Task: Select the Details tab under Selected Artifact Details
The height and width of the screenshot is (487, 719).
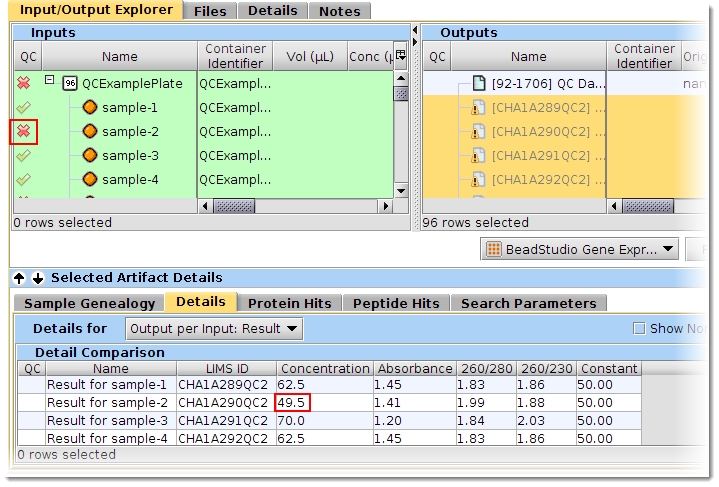Action: pos(201,302)
